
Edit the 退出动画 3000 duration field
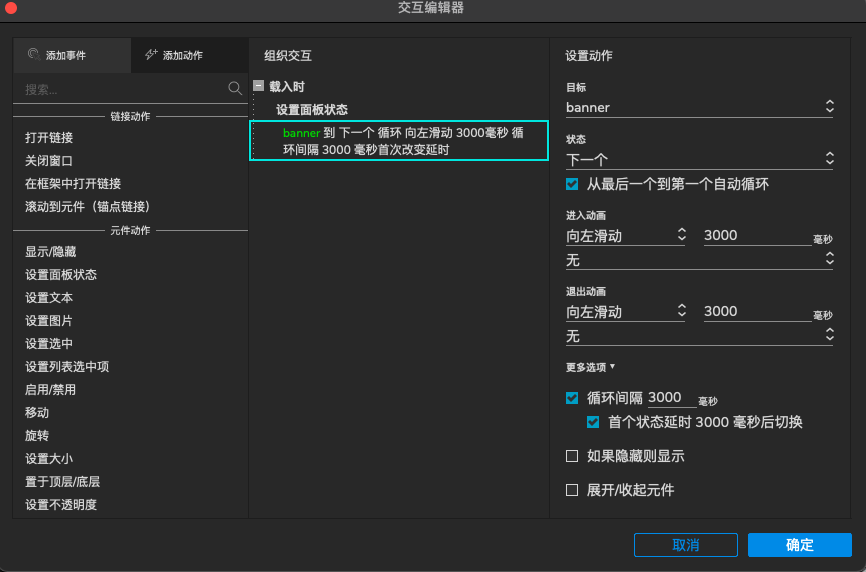point(758,311)
